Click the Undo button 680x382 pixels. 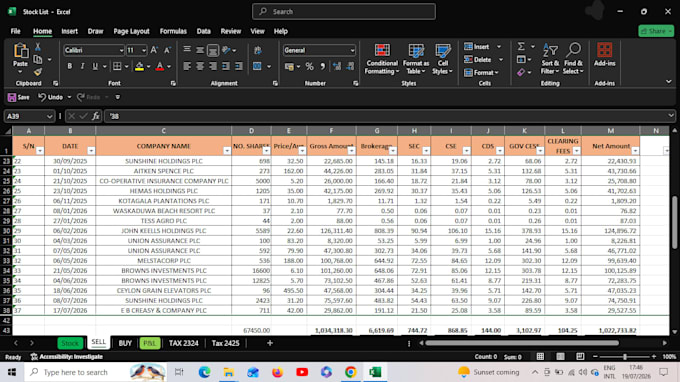51,97
